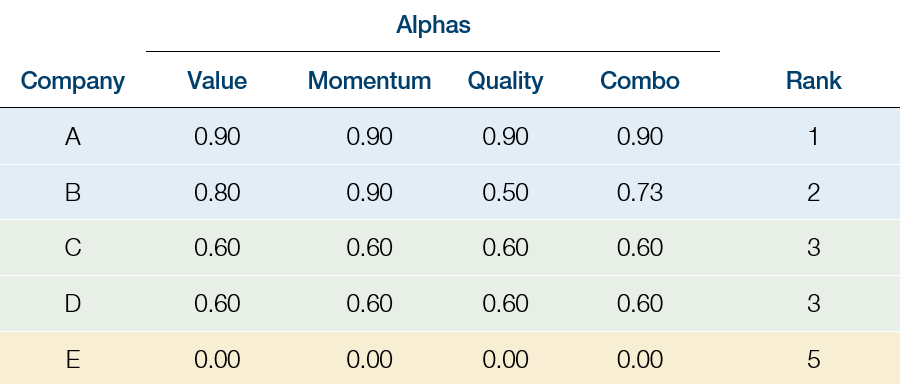The width and height of the screenshot is (900, 384).
Task: Click Company B's Combo value 0.73
Action: click(x=640, y=192)
